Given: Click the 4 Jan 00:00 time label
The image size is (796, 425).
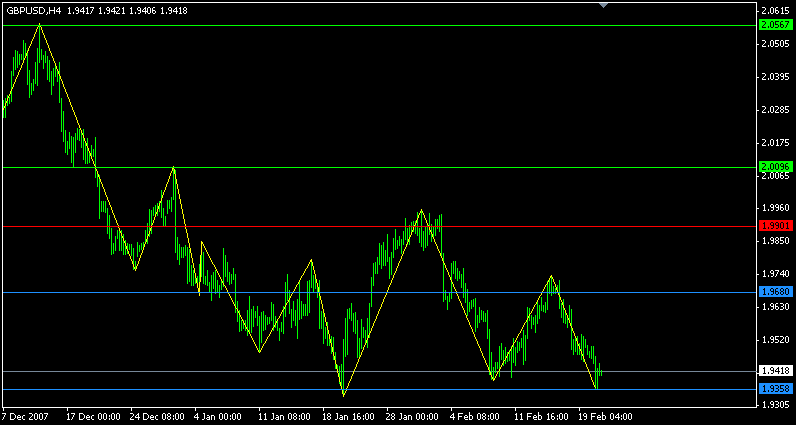Looking at the screenshot, I should click(219, 417).
